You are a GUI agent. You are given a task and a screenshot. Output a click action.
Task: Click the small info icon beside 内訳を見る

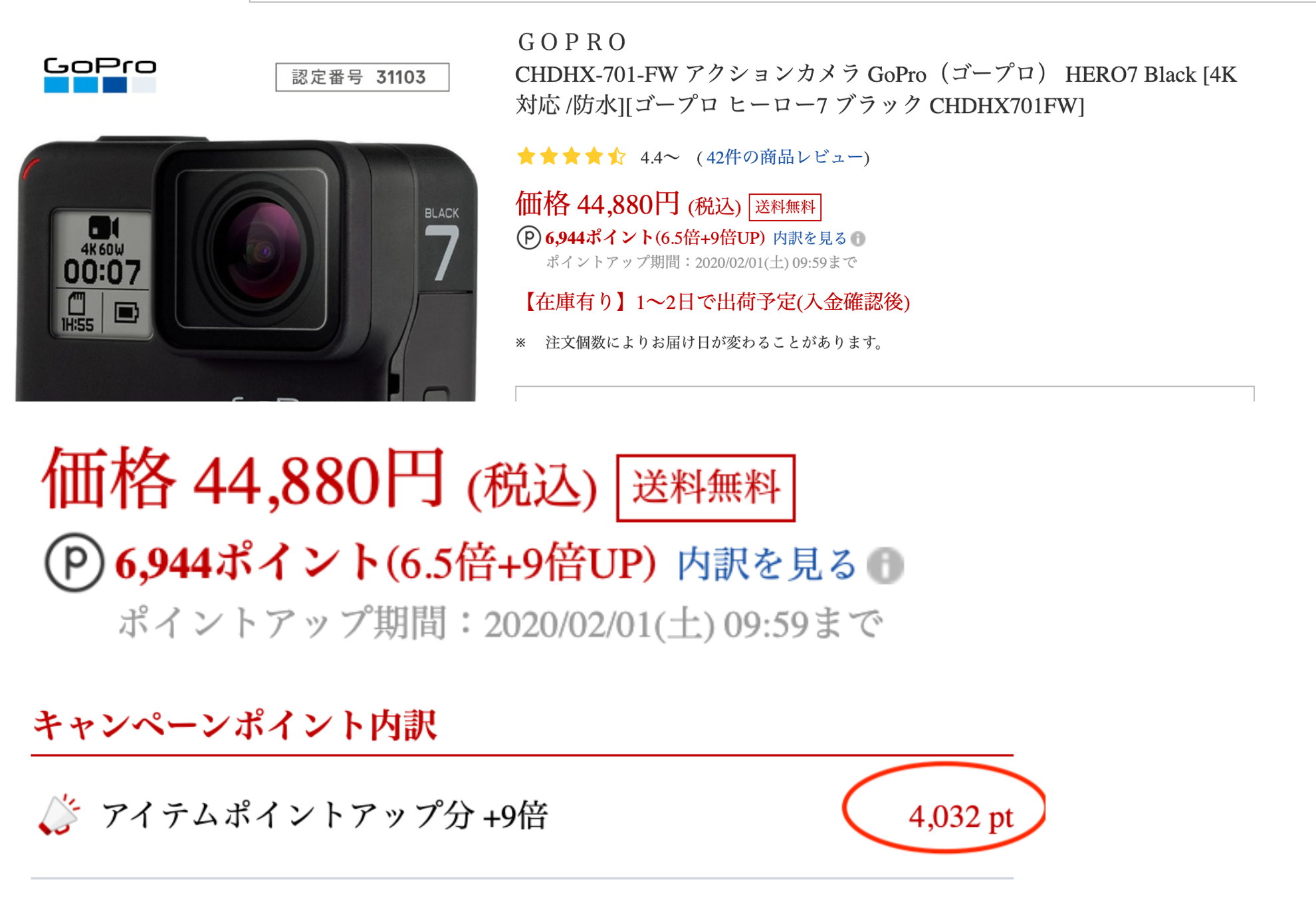tap(858, 239)
